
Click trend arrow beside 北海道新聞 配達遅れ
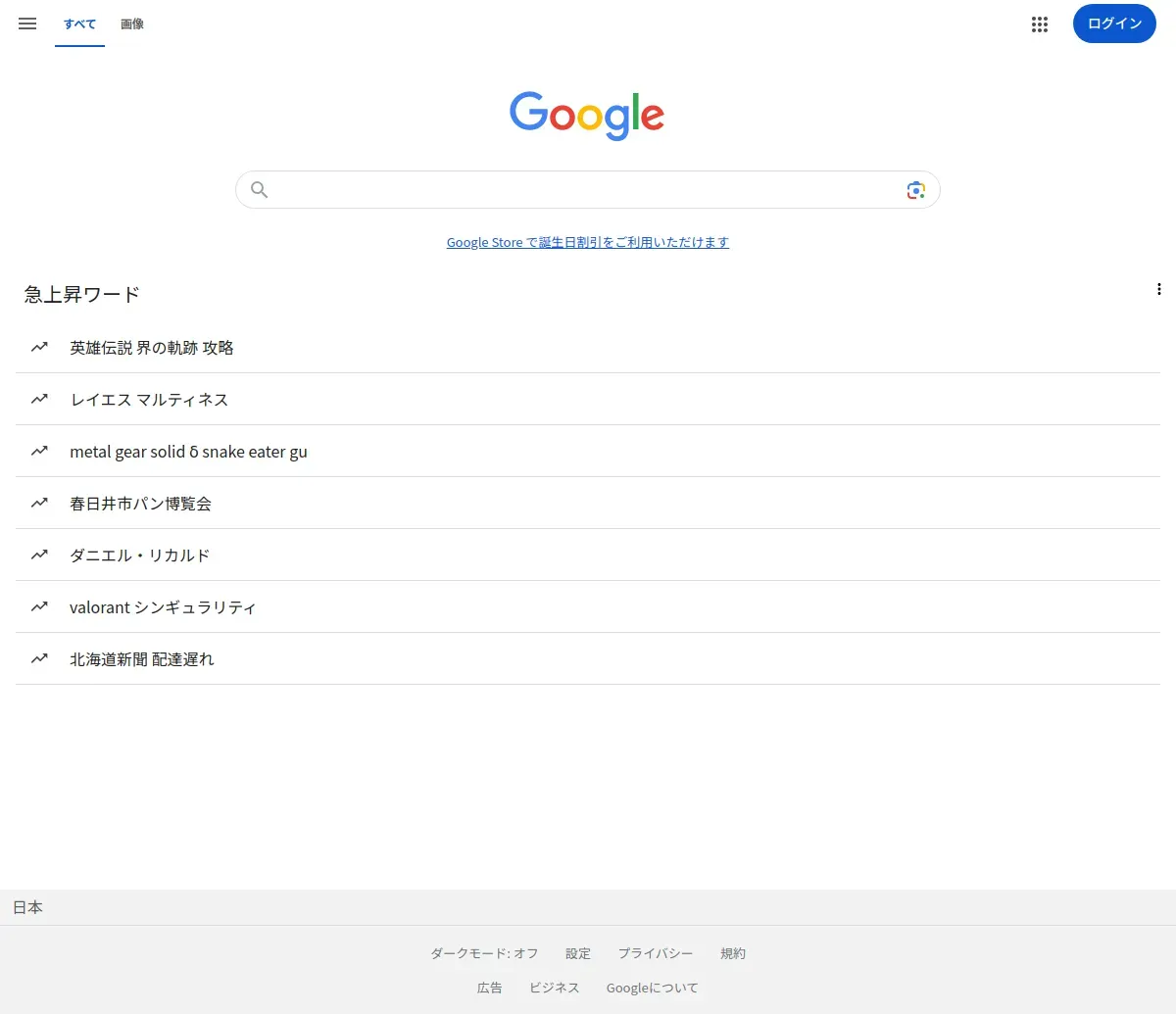(39, 658)
